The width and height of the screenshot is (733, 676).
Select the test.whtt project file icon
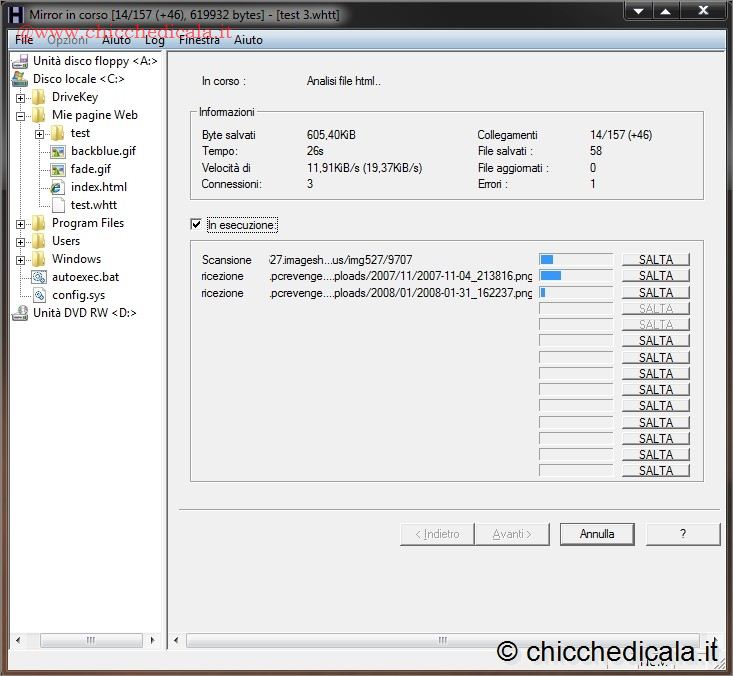(58, 205)
